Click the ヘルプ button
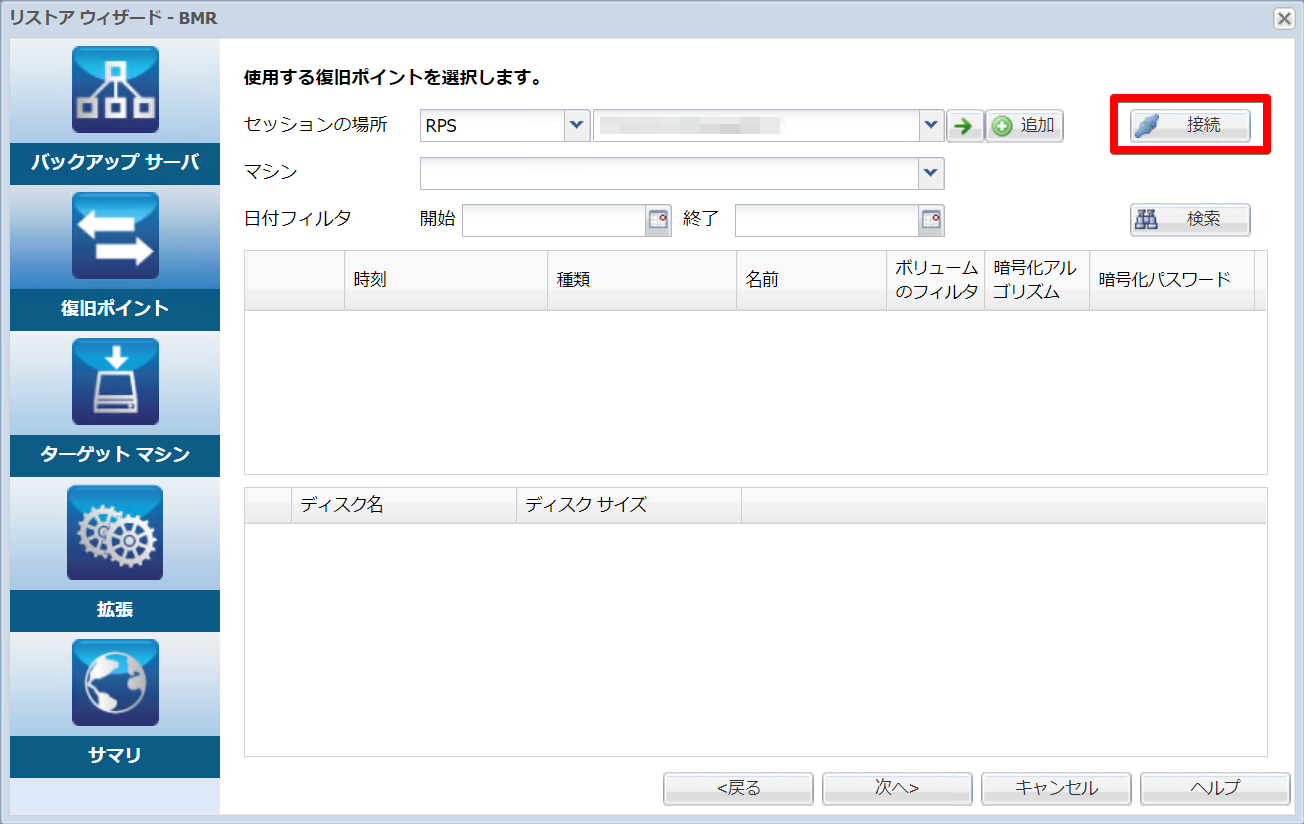Image resolution: width=1304 pixels, height=824 pixels. 1215,788
